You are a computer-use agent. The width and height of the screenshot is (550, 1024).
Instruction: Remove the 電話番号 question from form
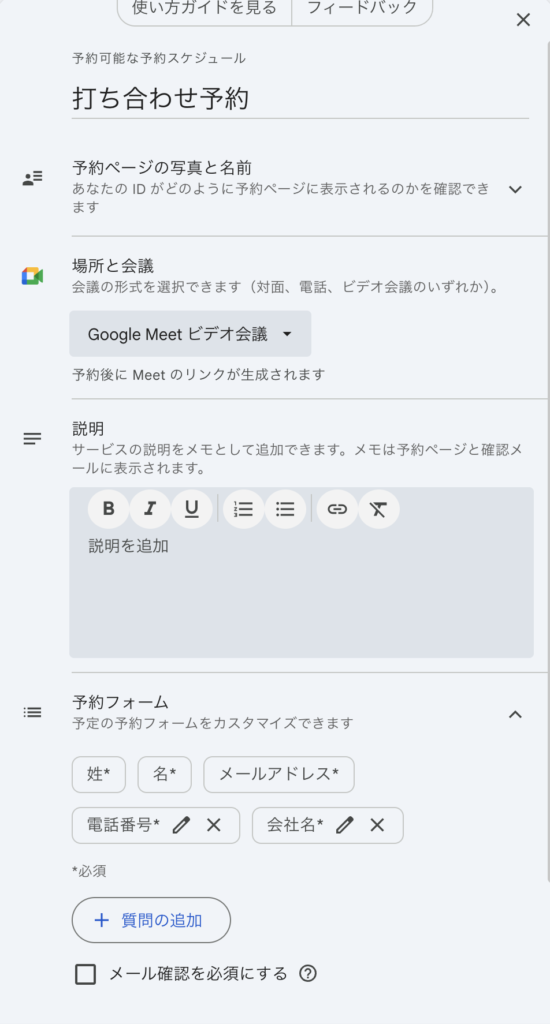(x=214, y=825)
